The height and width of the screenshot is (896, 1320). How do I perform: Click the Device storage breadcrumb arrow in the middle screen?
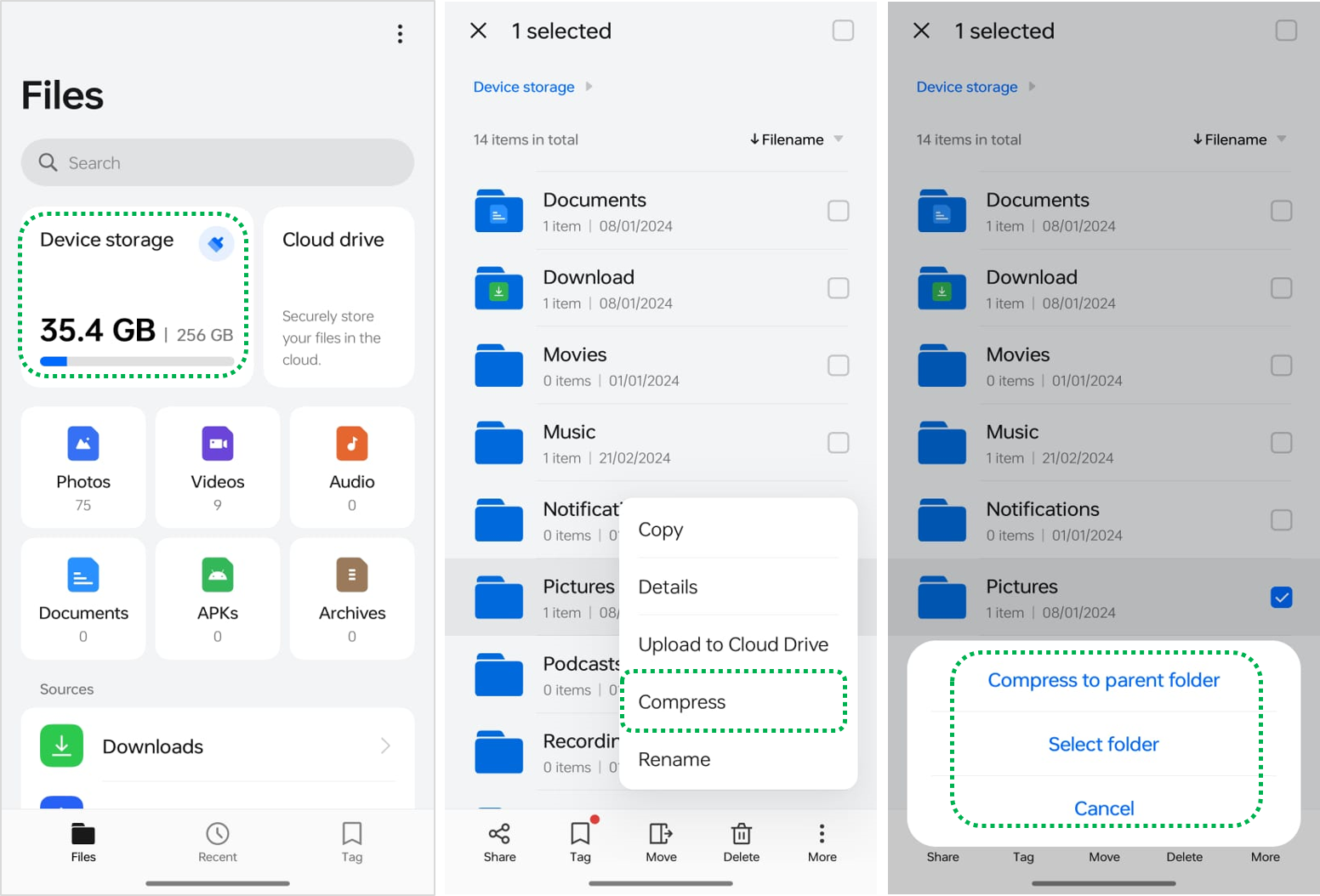coord(589,87)
